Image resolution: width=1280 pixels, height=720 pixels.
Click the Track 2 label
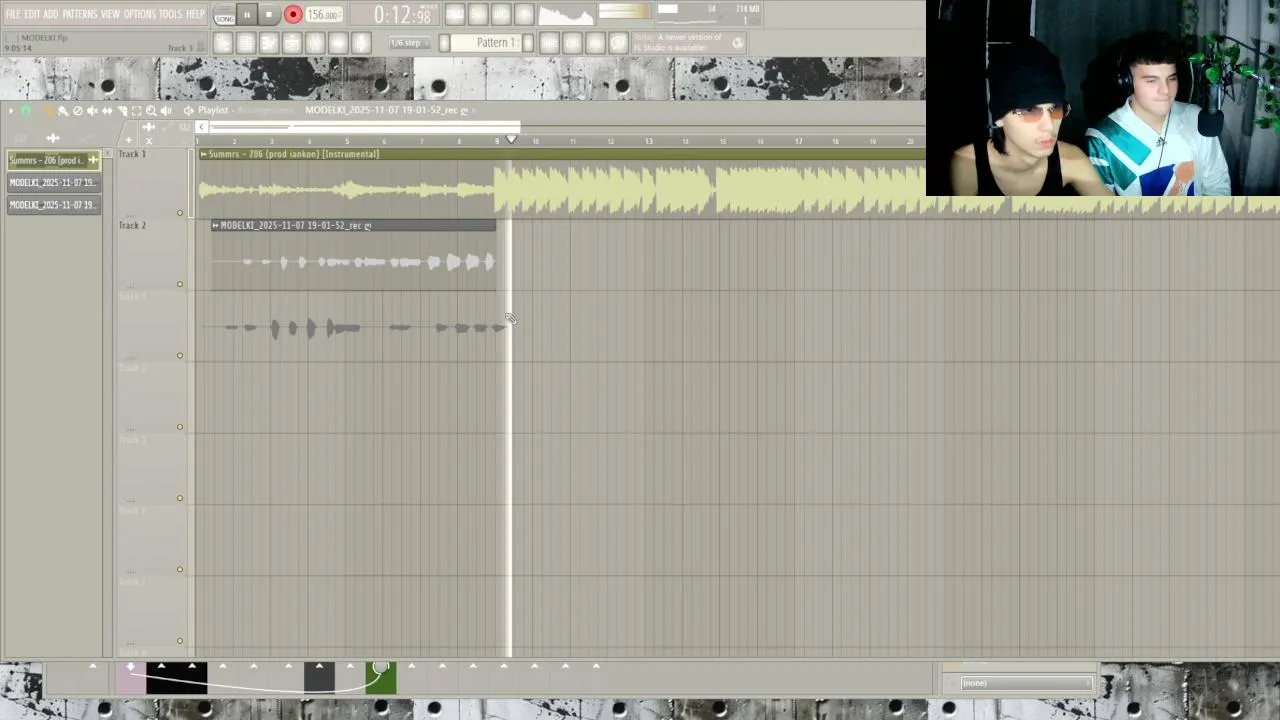pyautogui.click(x=132, y=225)
